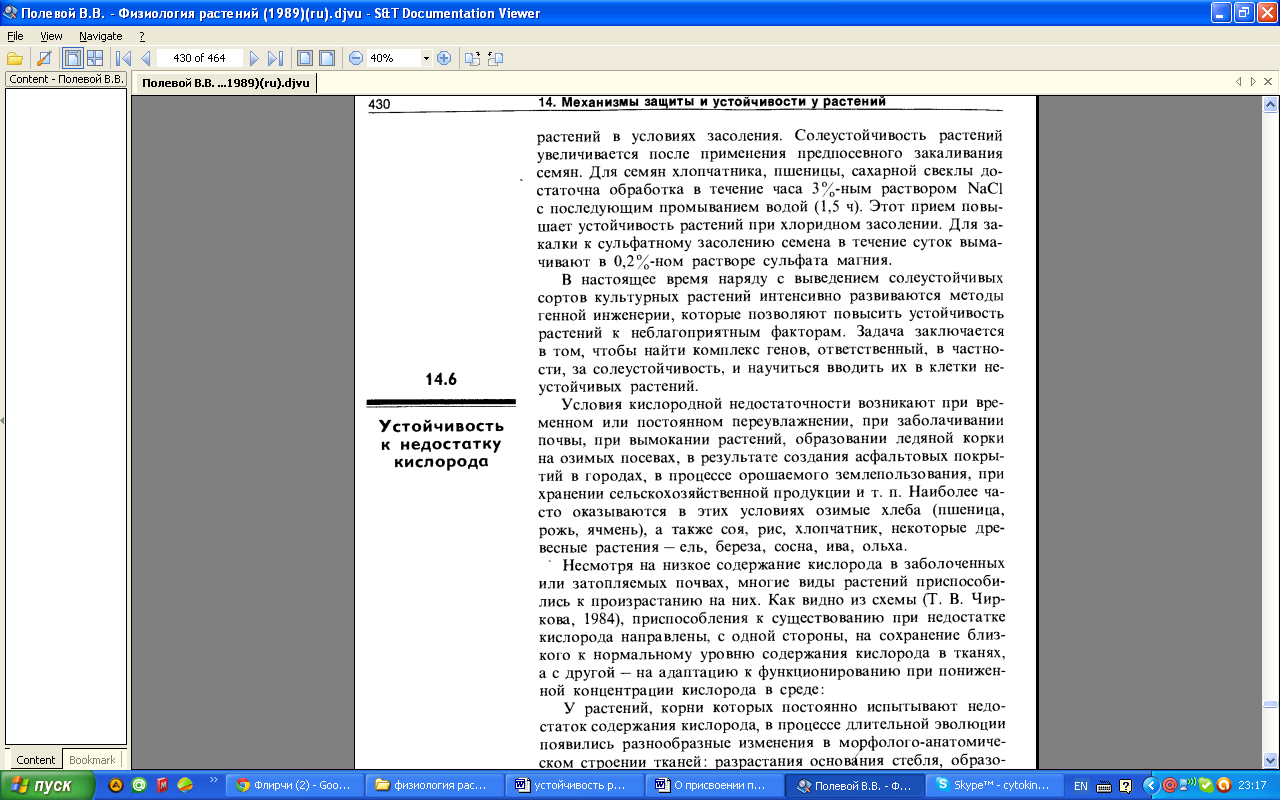Expand quick launch chevron
The height and width of the screenshot is (800, 1280).
coord(212,781)
